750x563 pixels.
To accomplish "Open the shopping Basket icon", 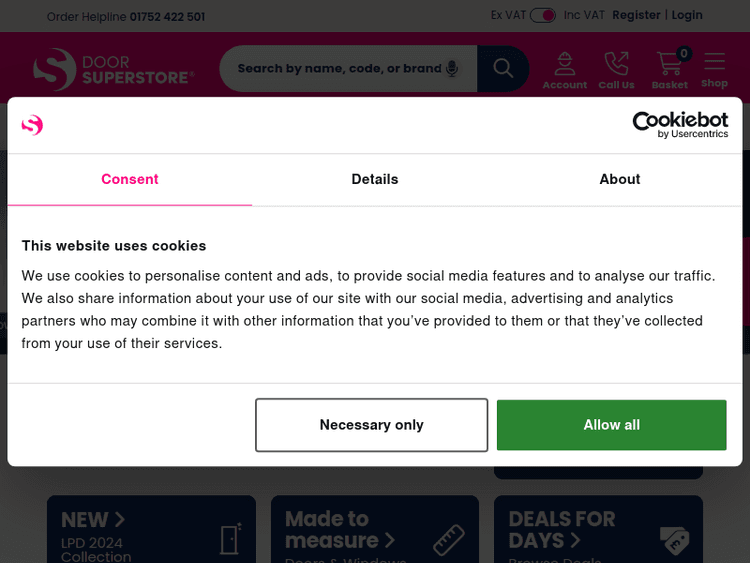I will click(669, 70).
